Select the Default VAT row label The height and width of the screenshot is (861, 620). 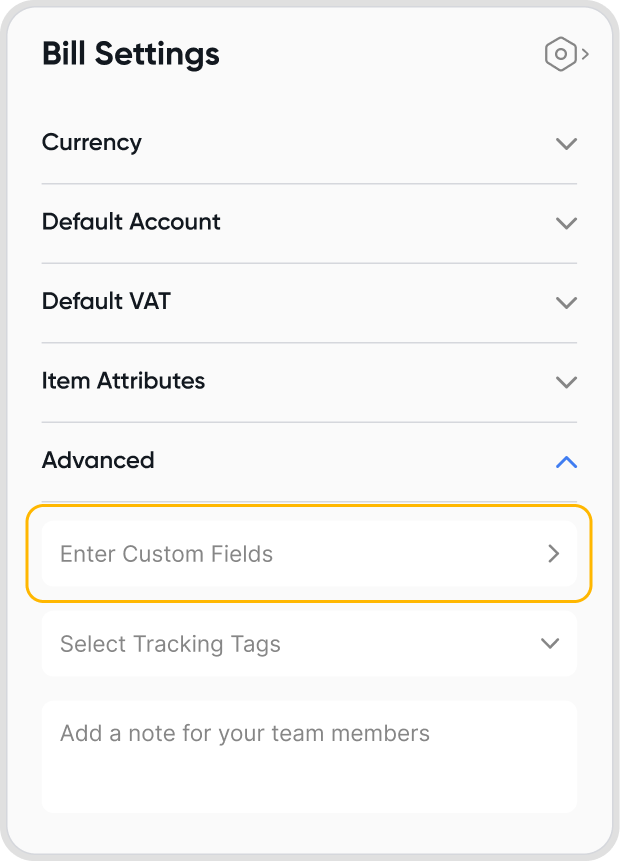[x=106, y=301]
